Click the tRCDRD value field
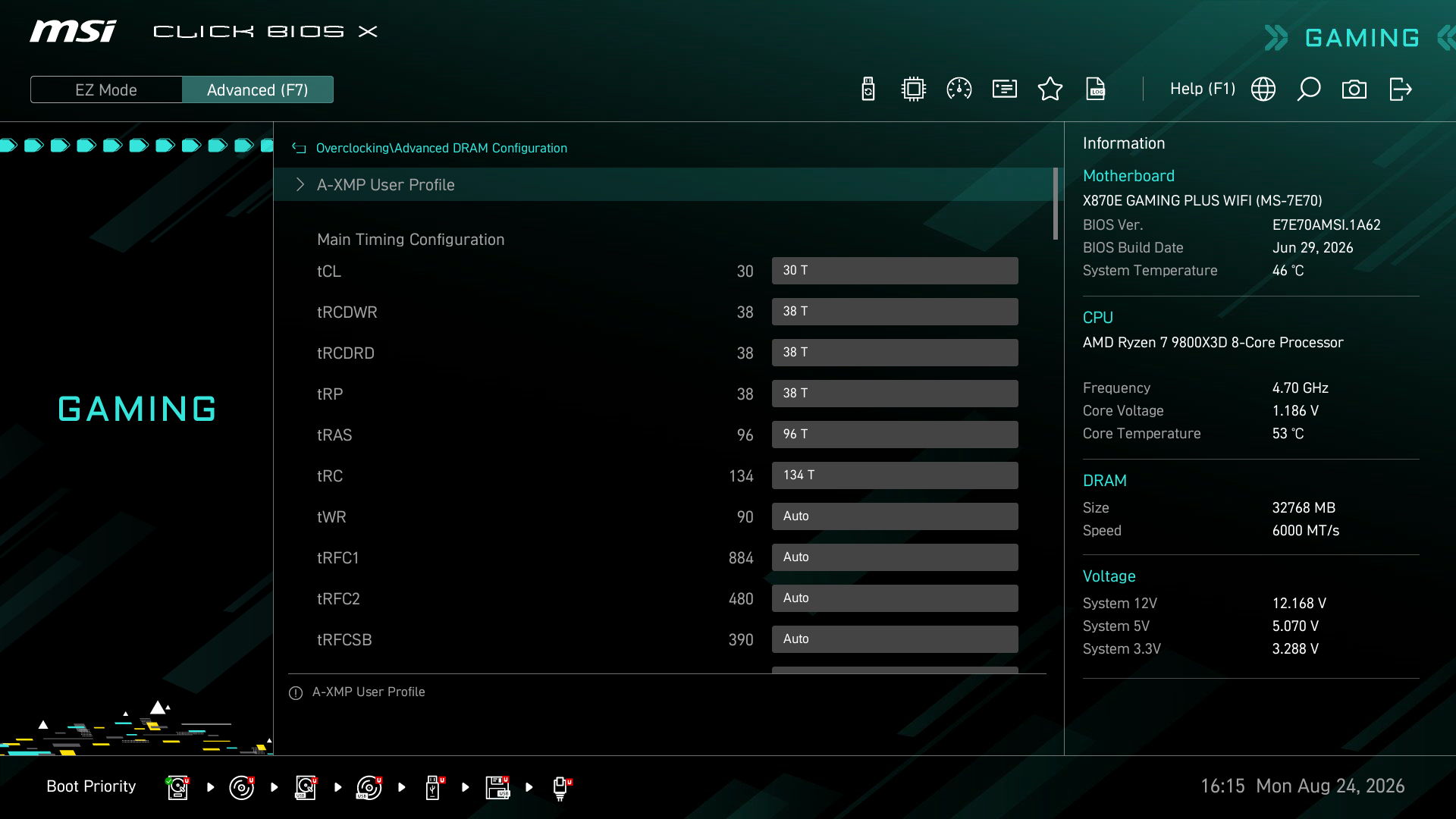The width and height of the screenshot is (1456, 819). click(895, 353)
